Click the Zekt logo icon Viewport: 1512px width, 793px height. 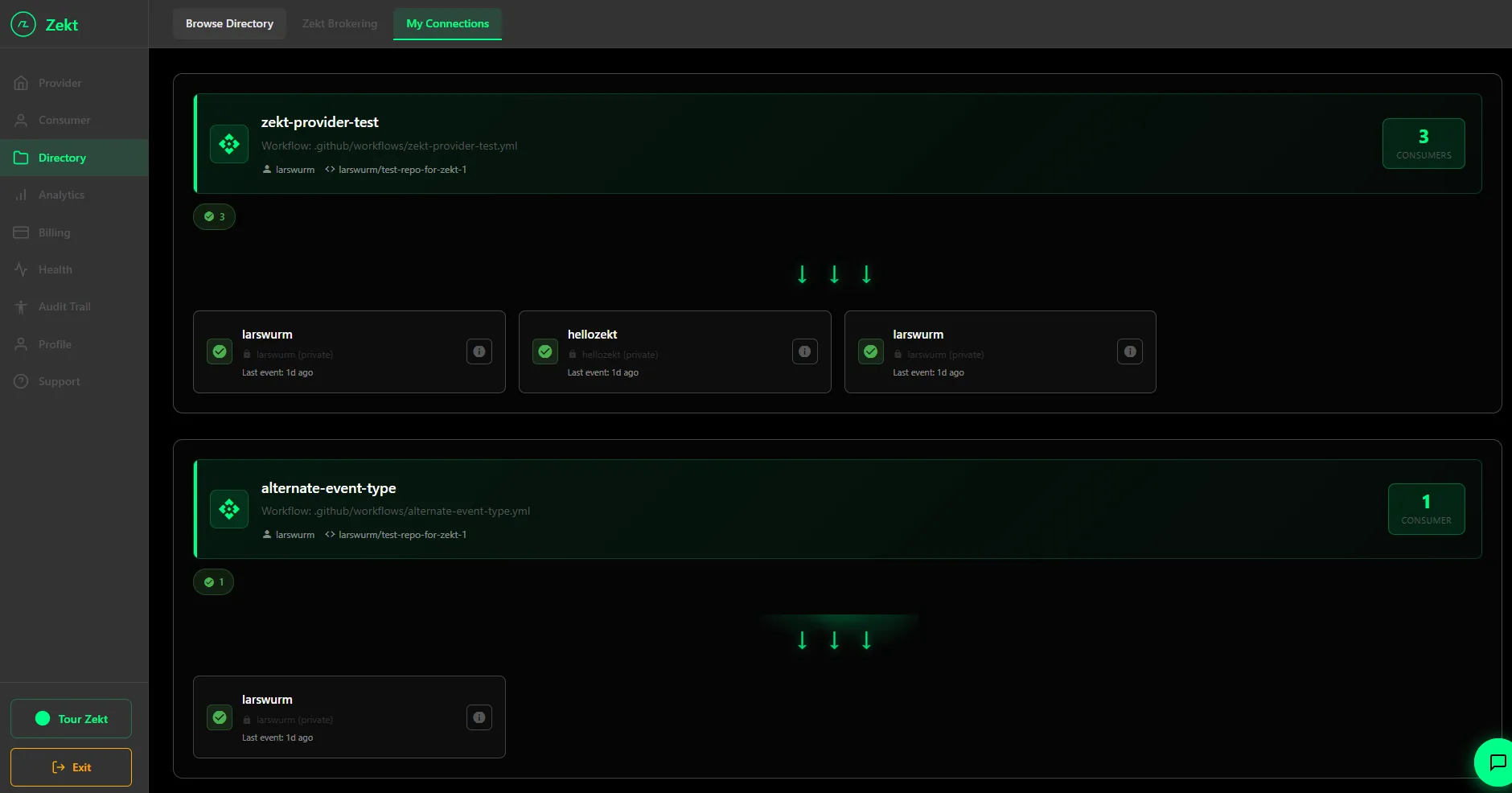point(23,25)
